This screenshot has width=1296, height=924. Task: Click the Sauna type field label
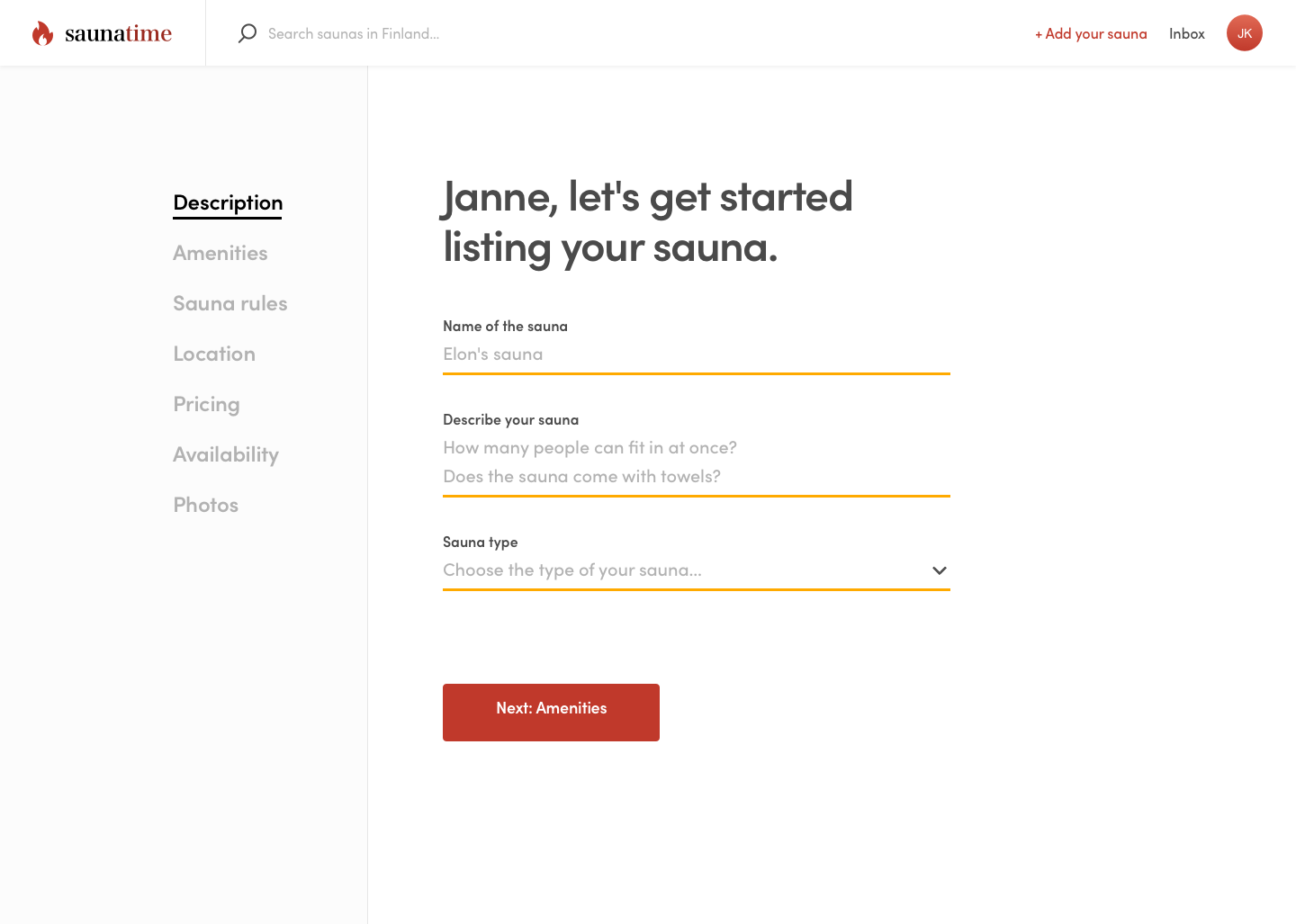click(481, 543)
